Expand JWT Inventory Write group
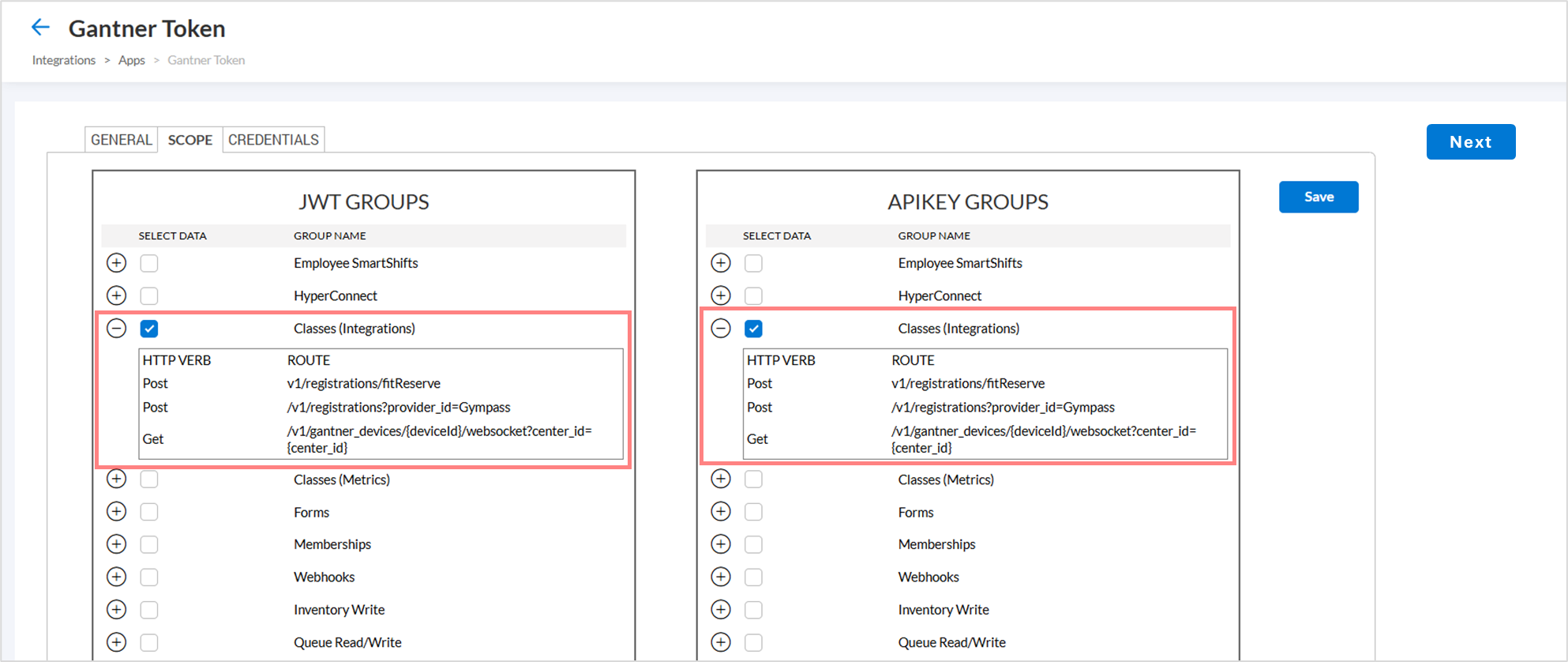Screen dimensions: 1568x662 (117, 610)
